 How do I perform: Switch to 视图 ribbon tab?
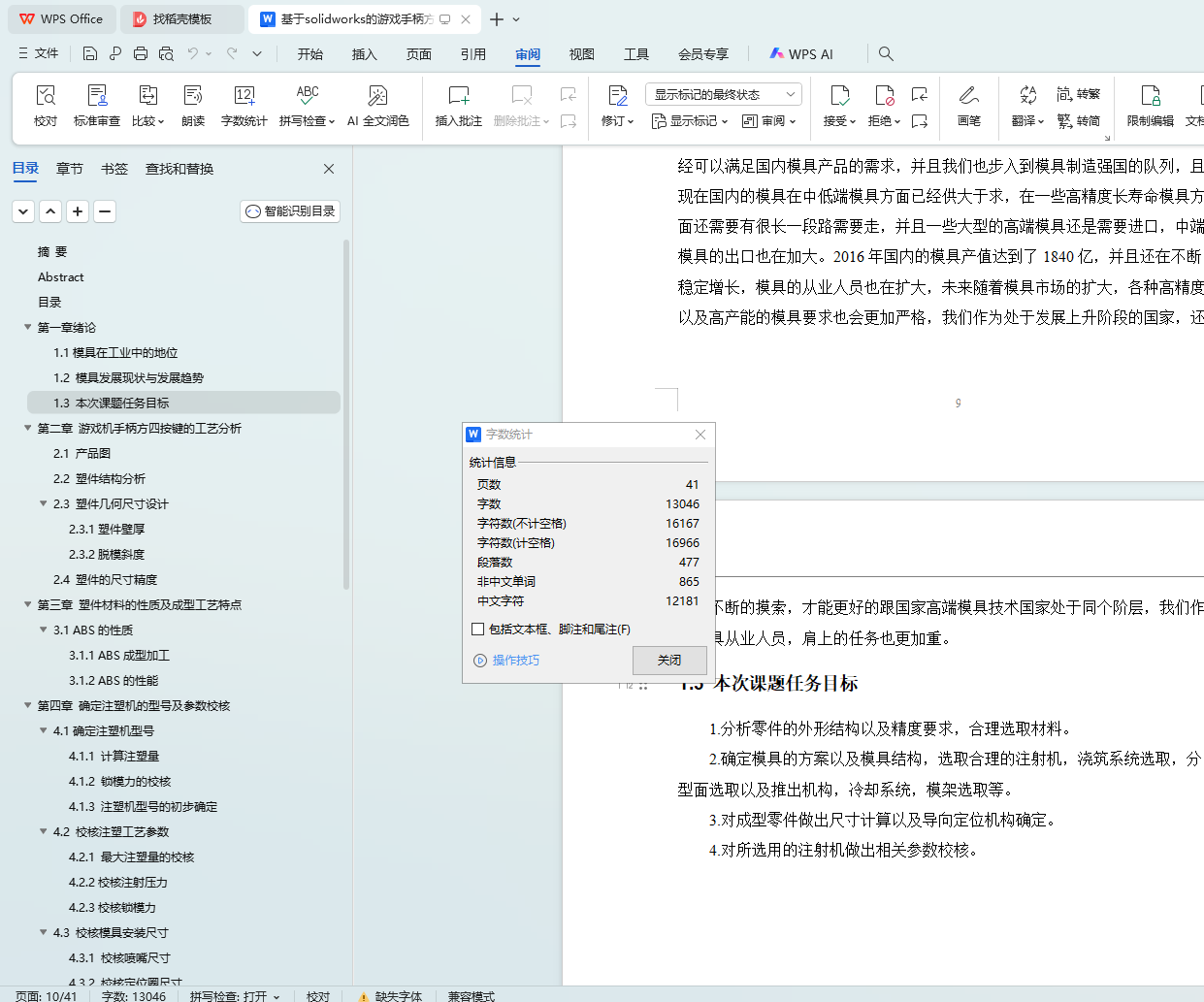pyautogui.click(x=582, y=54)
